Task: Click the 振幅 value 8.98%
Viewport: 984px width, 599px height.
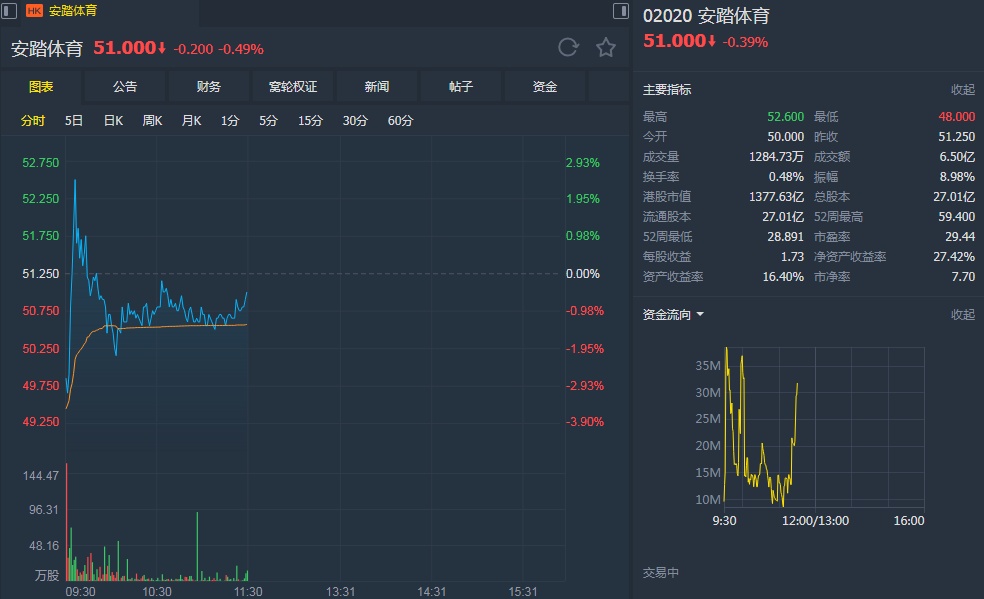Action: coord(957,177)
